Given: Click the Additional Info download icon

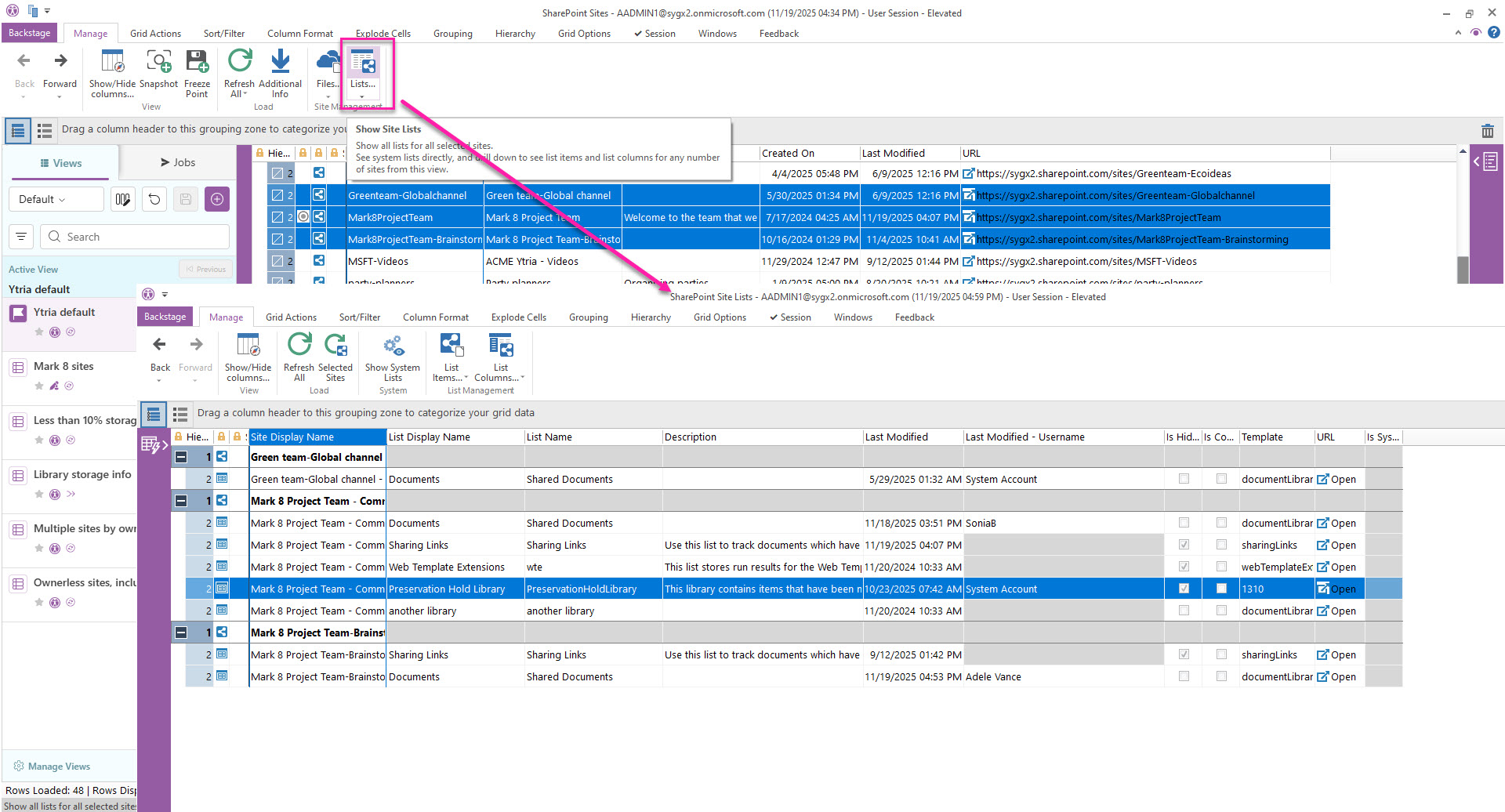Looking at the screenshot, I should pos(280,62).
